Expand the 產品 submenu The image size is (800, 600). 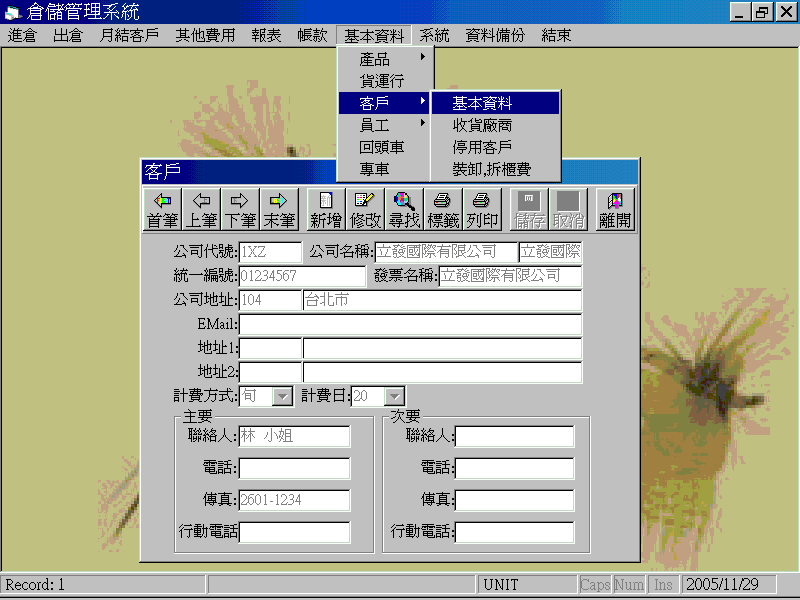tap(386, 59)
